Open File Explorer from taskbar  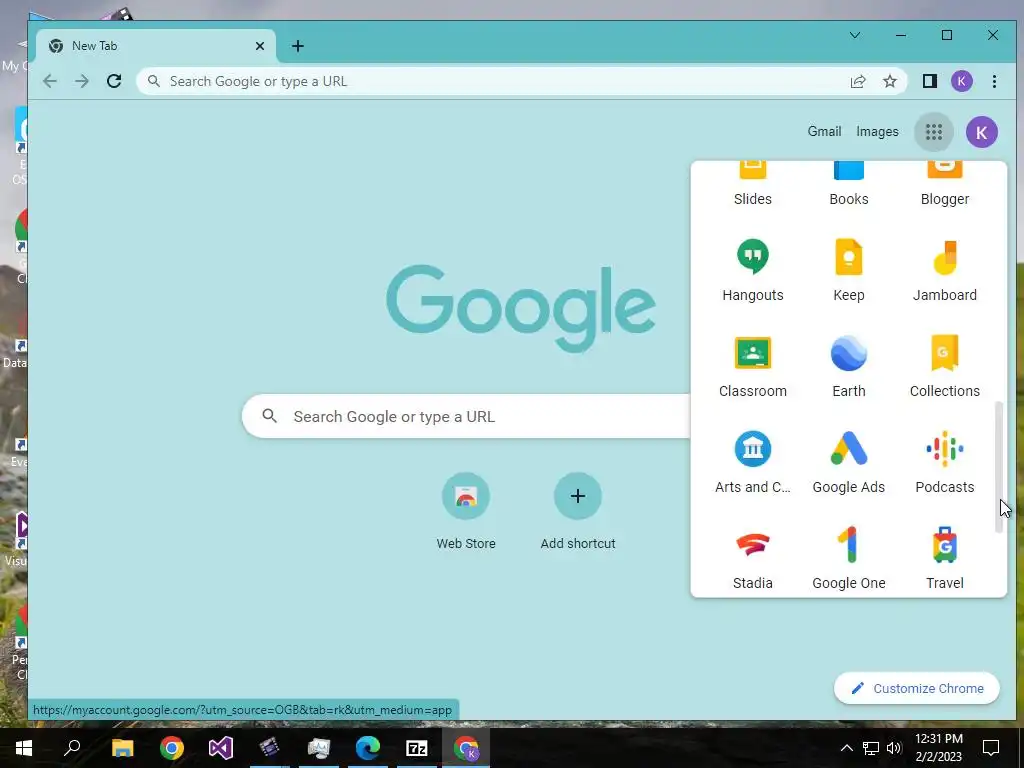122,748
